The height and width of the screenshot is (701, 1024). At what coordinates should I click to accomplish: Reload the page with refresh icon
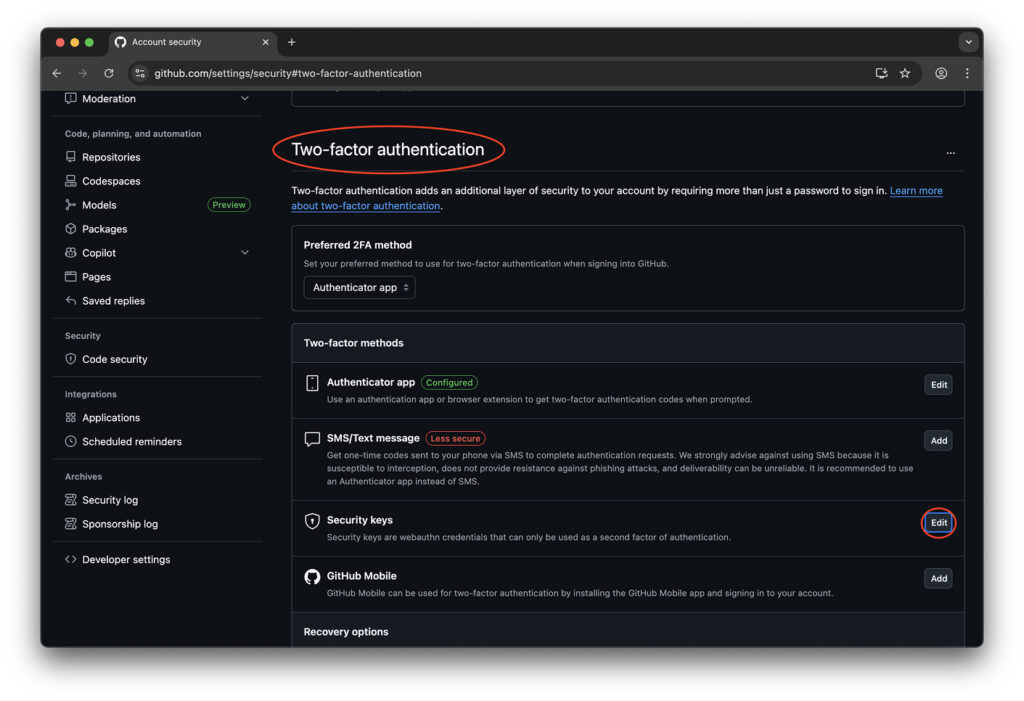point(109,73)
